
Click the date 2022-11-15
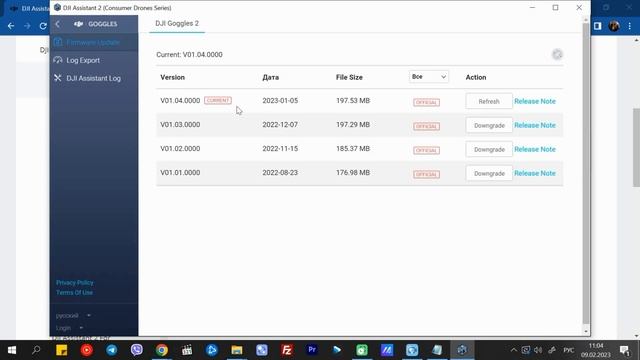coord(280,149)
